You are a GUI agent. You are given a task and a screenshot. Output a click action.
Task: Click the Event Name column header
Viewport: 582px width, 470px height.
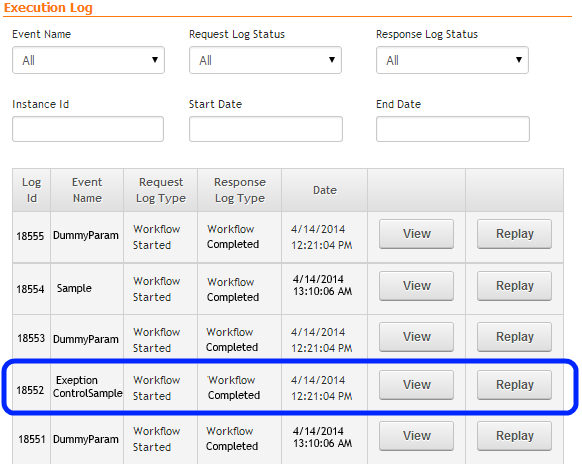coord(87,190)
